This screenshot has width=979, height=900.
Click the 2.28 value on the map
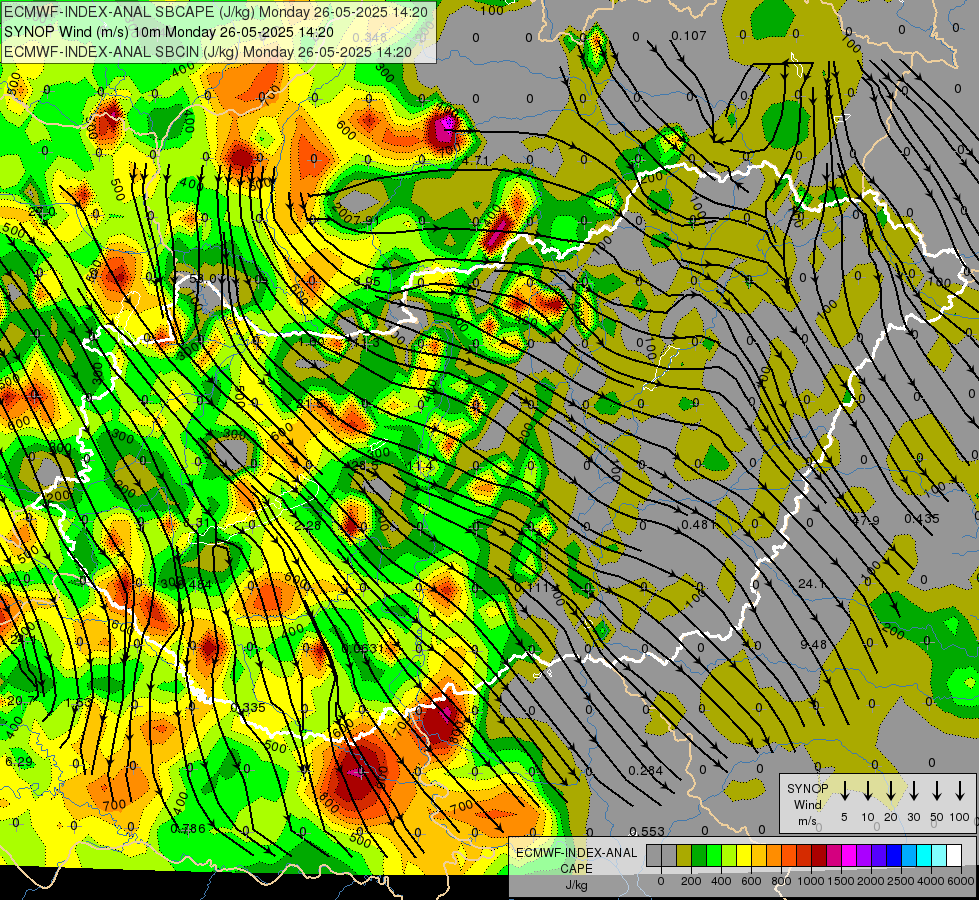[x=308, y=526]
